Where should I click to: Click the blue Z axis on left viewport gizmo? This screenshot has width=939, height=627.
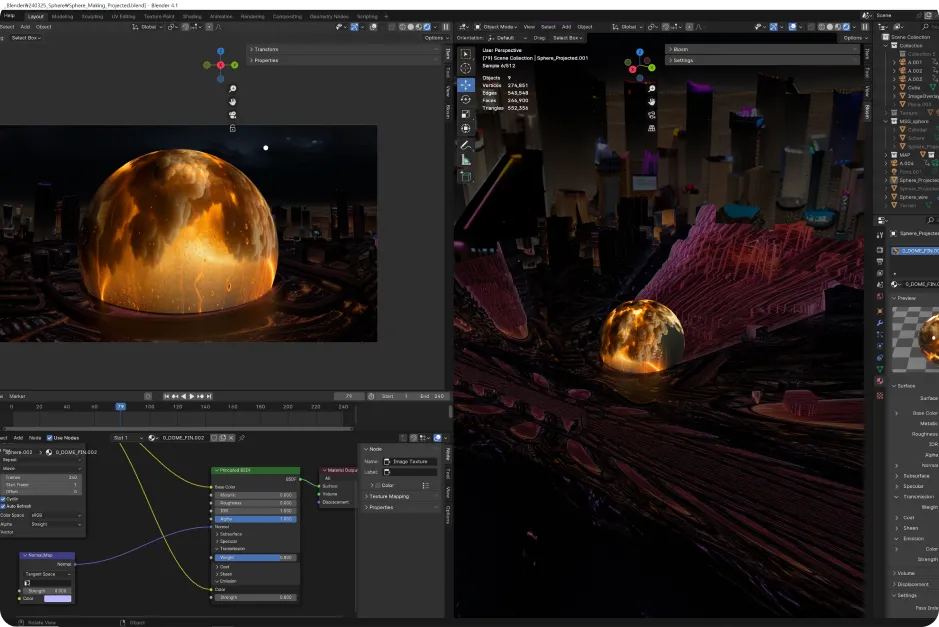point(220,52)
